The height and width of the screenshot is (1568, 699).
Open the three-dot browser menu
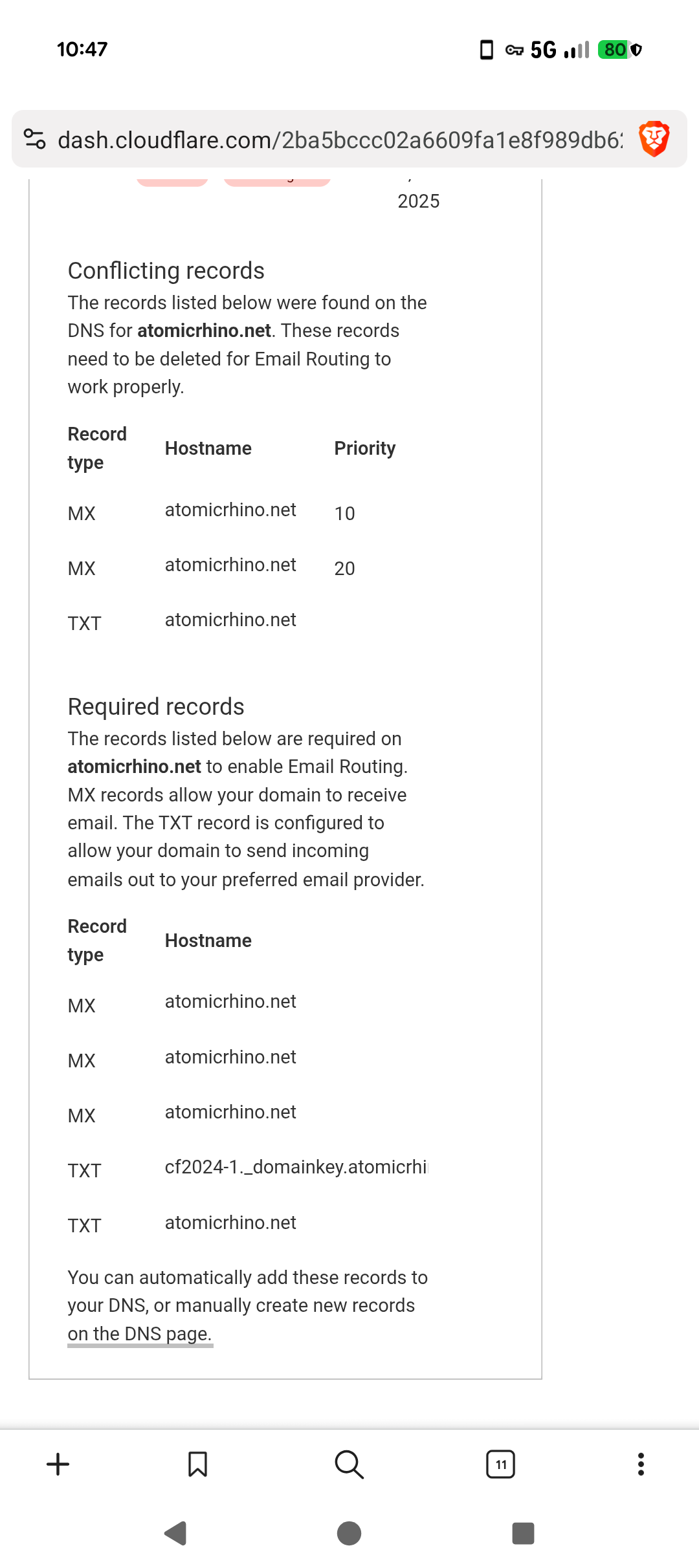pos(641,1464)
